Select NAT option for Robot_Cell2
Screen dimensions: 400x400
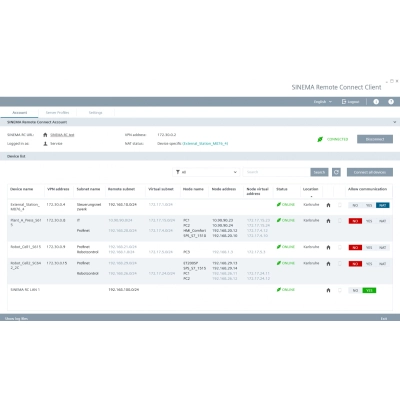(x=383, y=264)
